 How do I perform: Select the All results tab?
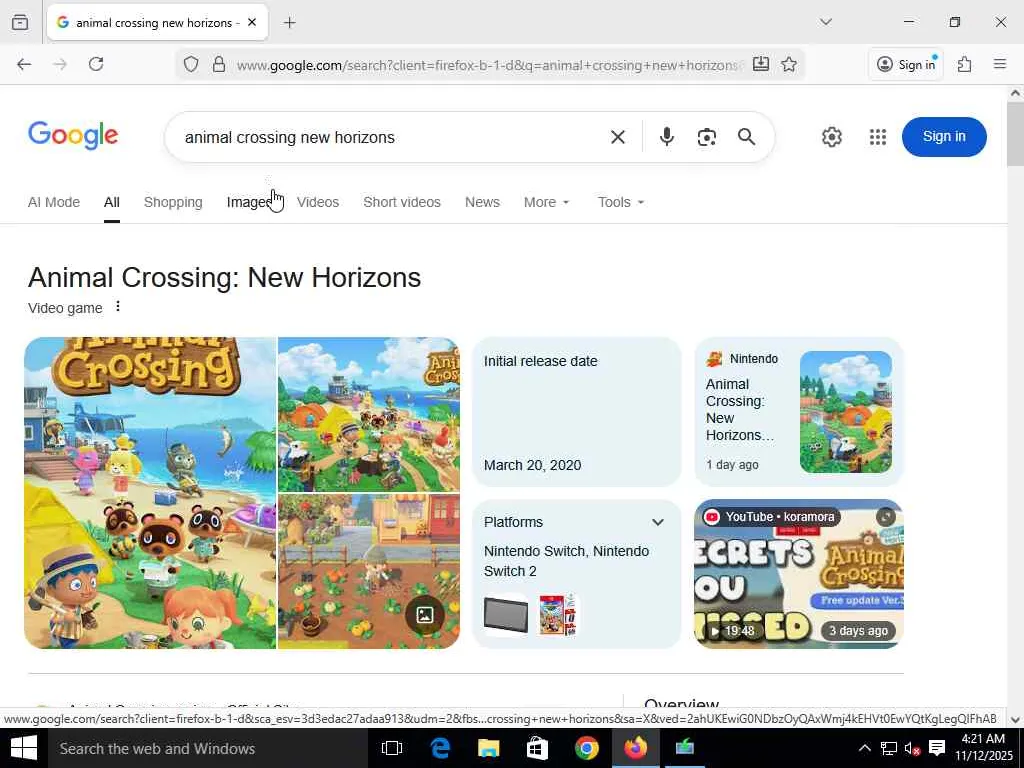tap(112, 202)
